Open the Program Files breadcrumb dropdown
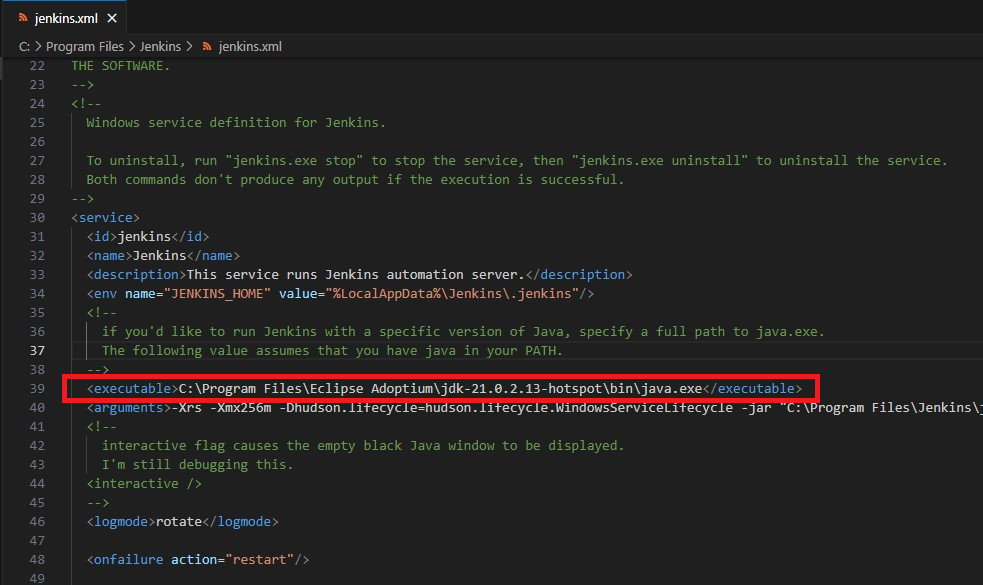Image resolution: width=983 pixels, height=585 pixels. pos(85,46)
